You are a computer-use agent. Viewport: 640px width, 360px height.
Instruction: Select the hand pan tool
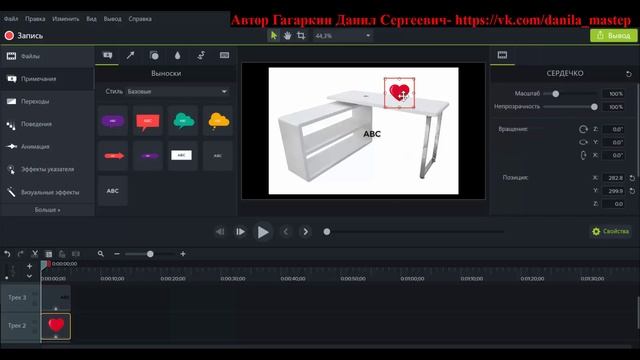point(287,36)
